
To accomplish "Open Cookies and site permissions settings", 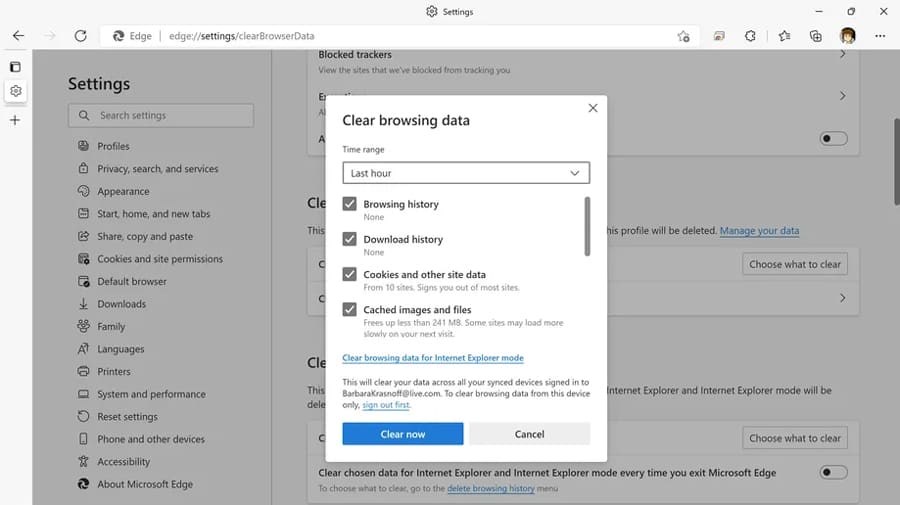I will (x=159, y=259).
